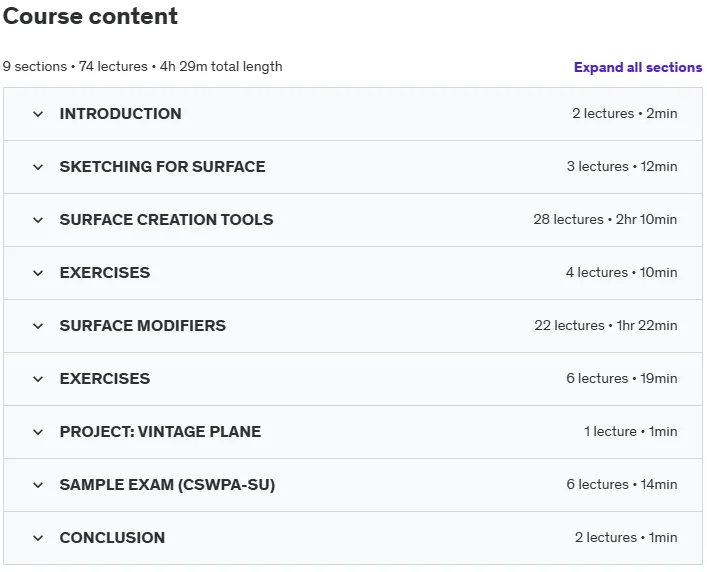The image size is (707, 572).
Task: Select SAMPLE EXAM (CSWPA-SU) heading
Action: click(x=167, y=485)
